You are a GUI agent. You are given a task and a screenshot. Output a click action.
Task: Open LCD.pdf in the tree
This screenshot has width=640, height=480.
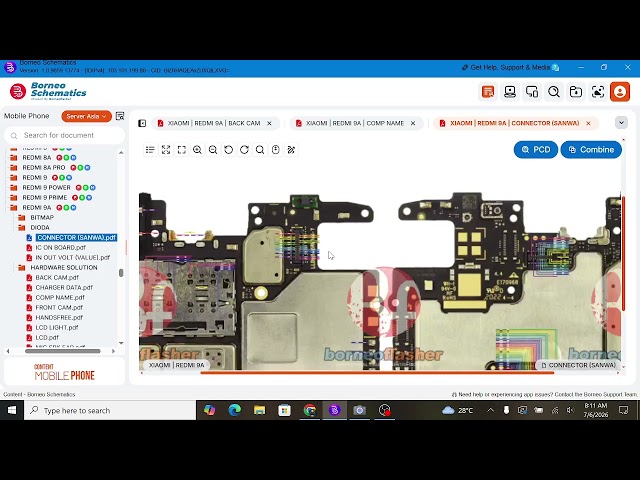[x=47, y=338]
